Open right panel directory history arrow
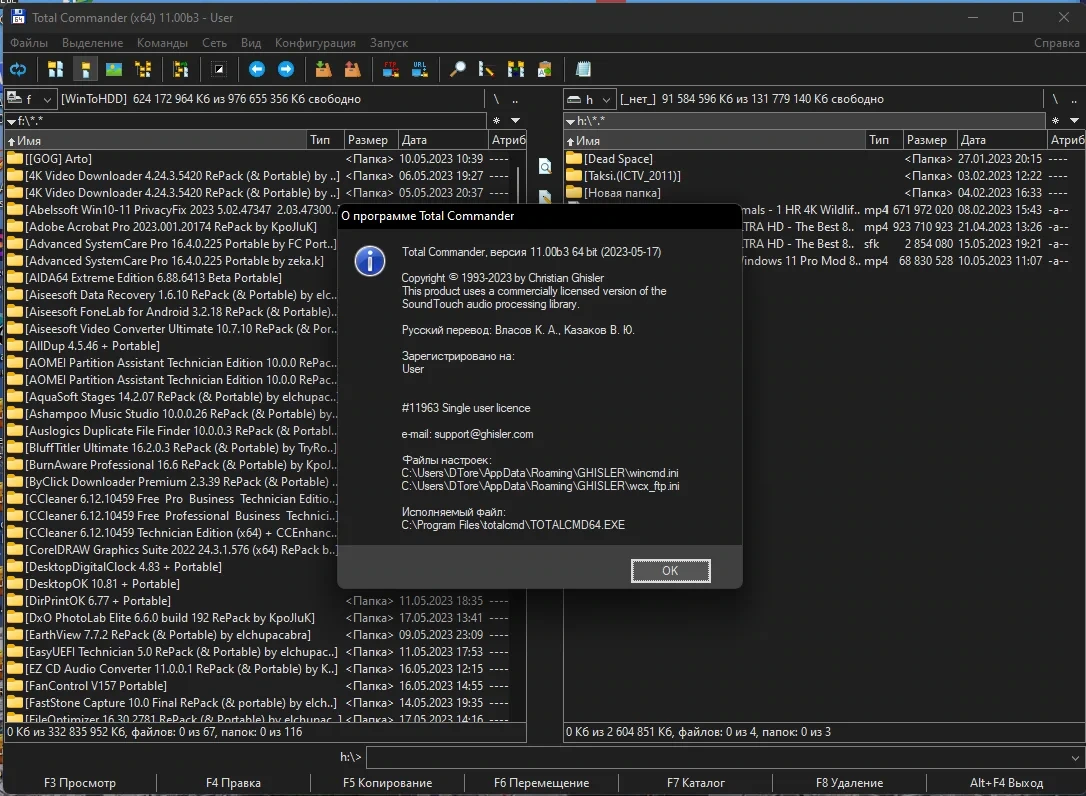The height and width of the screenshot is (796, 1086). (1074, 121)
